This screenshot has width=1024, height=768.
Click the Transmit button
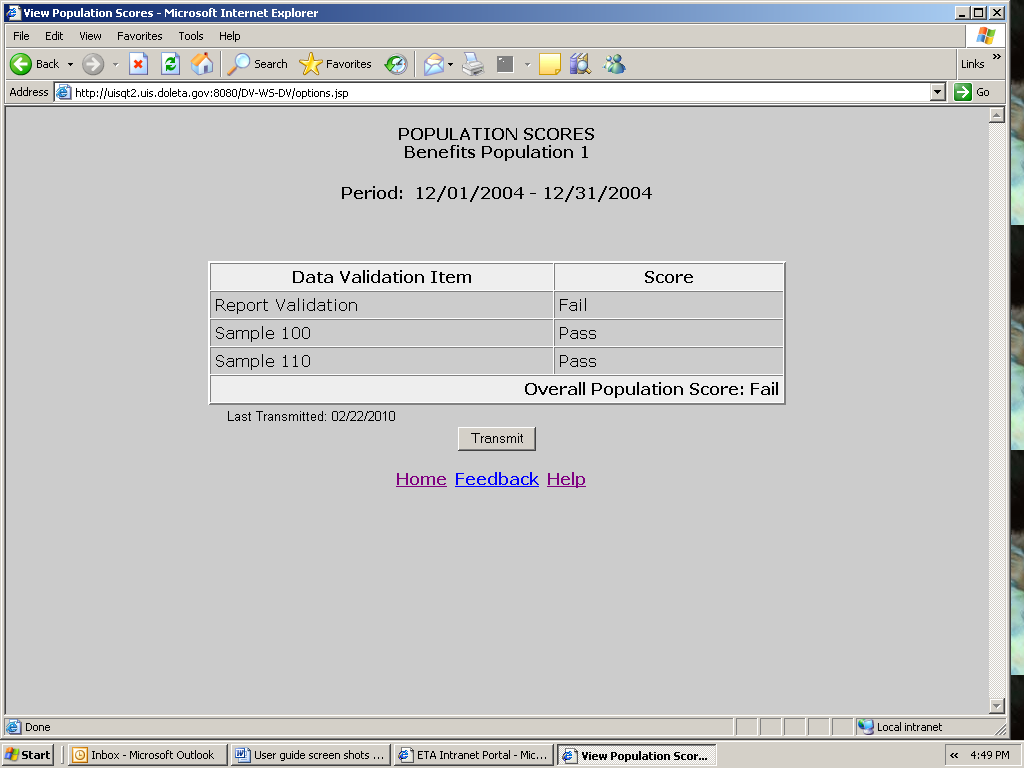coord(497,438)
